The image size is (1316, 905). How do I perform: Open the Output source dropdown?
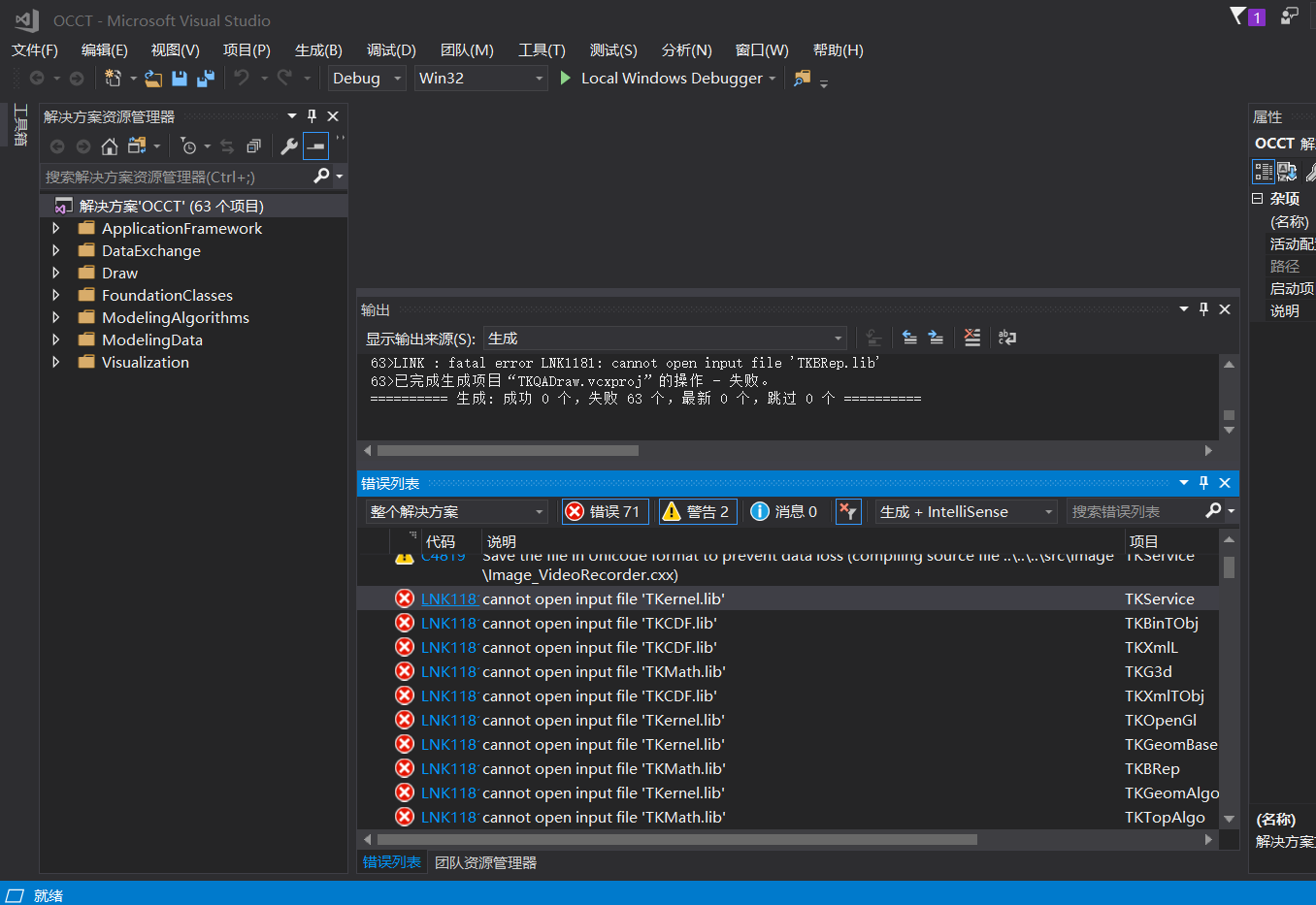pos(665,338)
